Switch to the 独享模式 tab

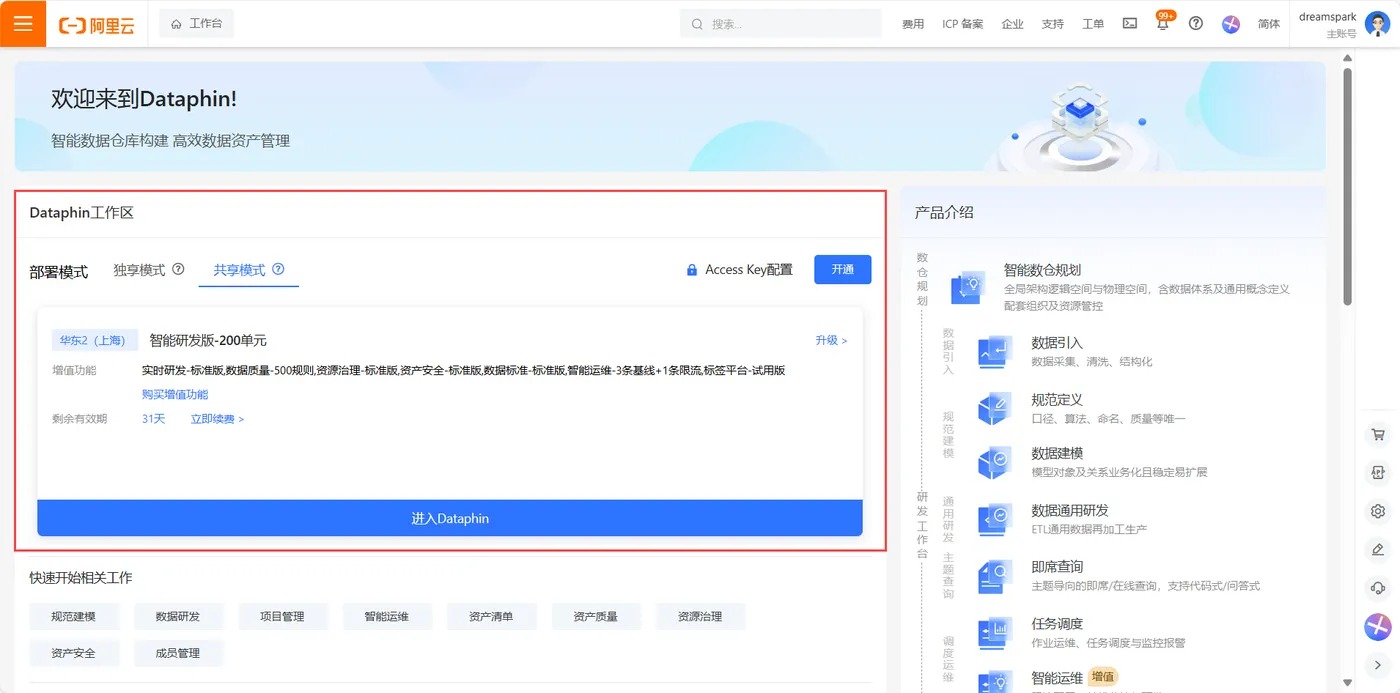coord(139,270)
